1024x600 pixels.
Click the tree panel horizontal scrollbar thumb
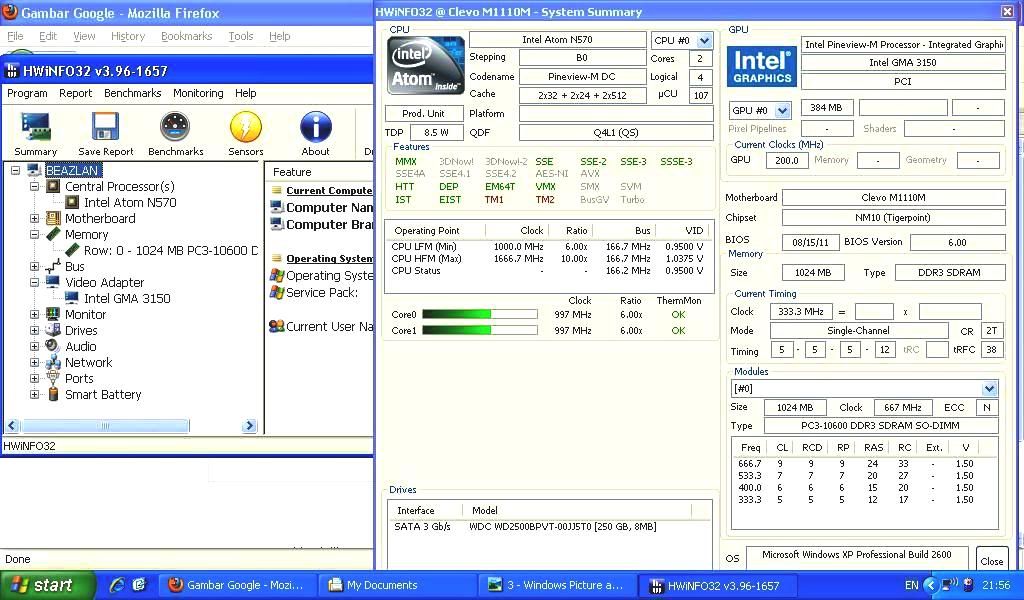click(104, 426)
